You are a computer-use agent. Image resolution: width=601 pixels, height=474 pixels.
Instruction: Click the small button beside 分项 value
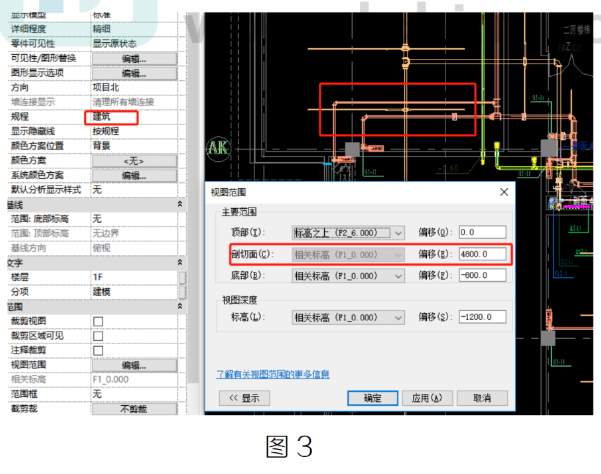[x=182, y=292]
